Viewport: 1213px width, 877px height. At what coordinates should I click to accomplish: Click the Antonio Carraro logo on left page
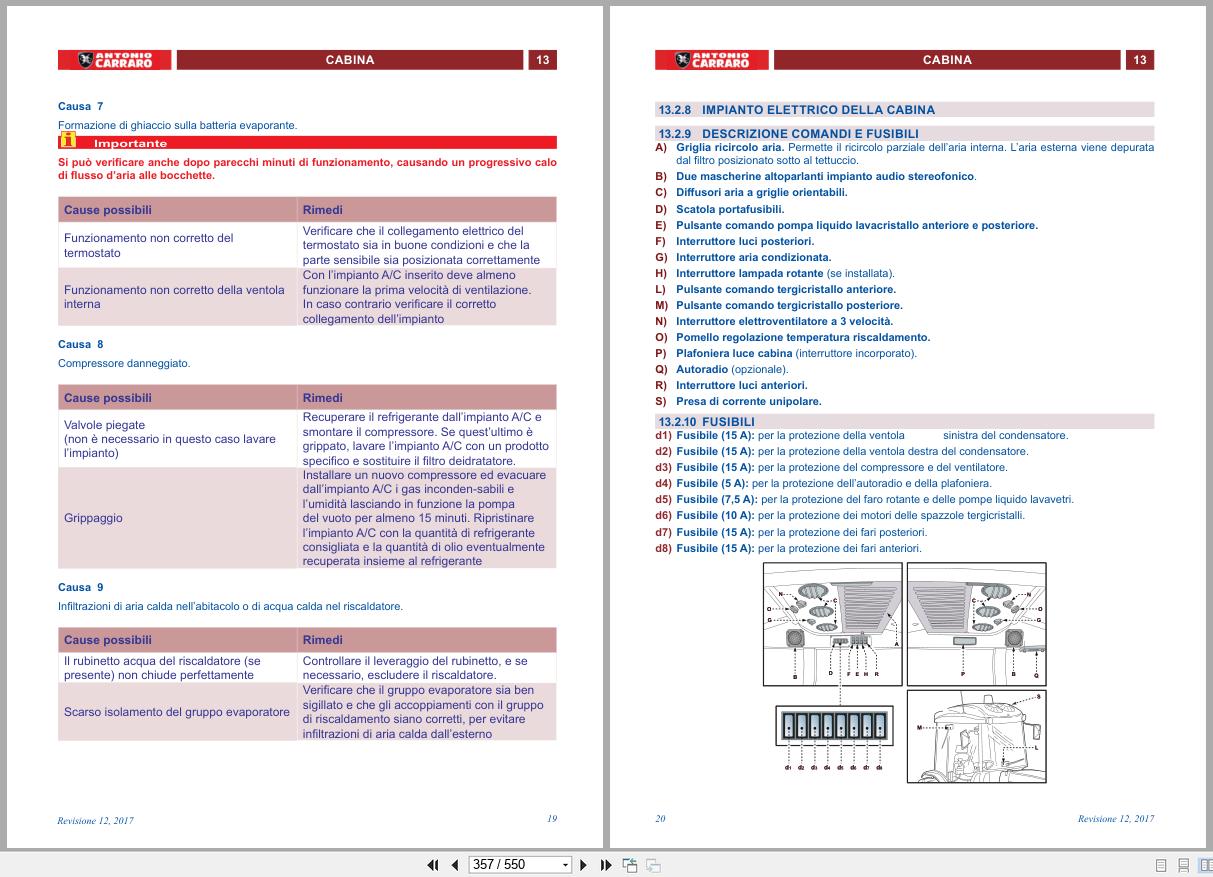pyautogui.click(x=114, y=60)
